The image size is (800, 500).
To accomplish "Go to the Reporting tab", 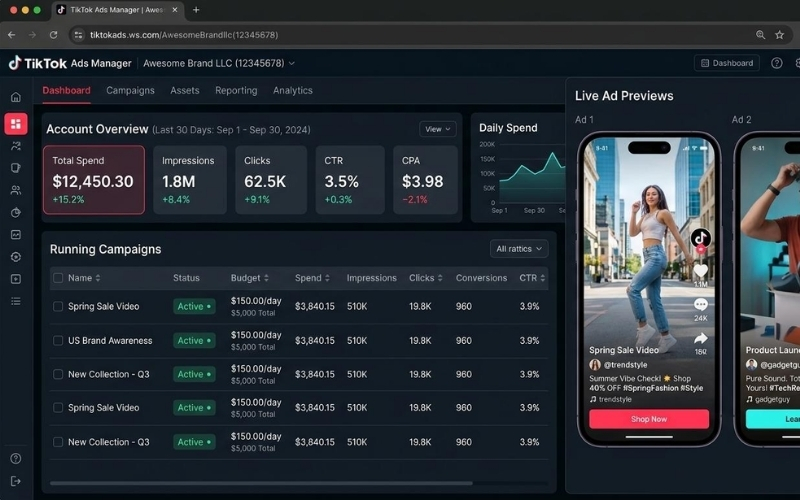I will pos(236,90).
